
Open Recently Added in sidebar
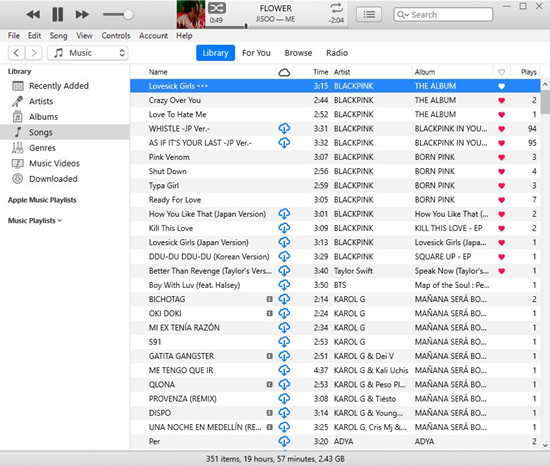point(65,86)
